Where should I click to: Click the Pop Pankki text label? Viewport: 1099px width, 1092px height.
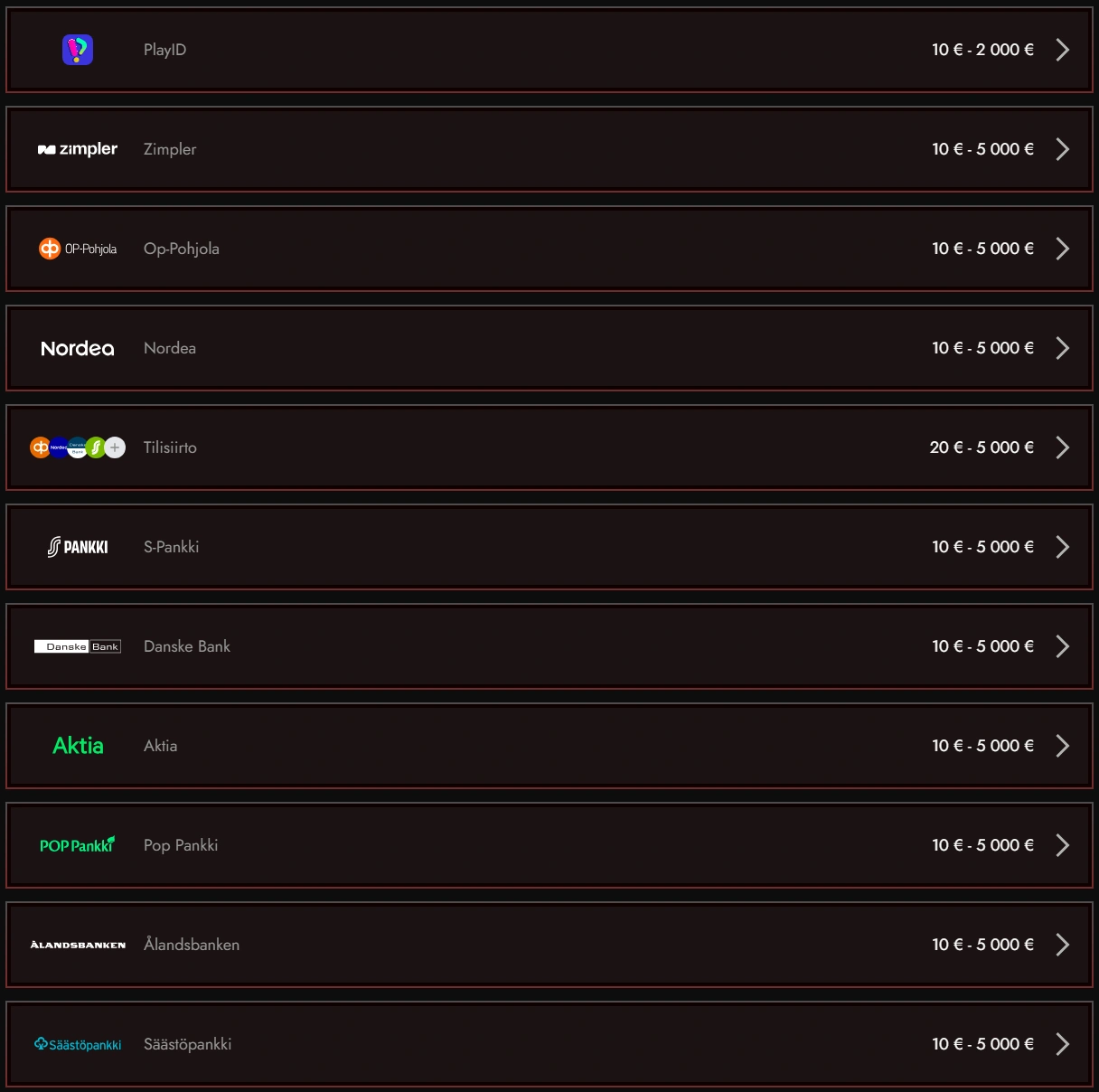tap(181, 845)
